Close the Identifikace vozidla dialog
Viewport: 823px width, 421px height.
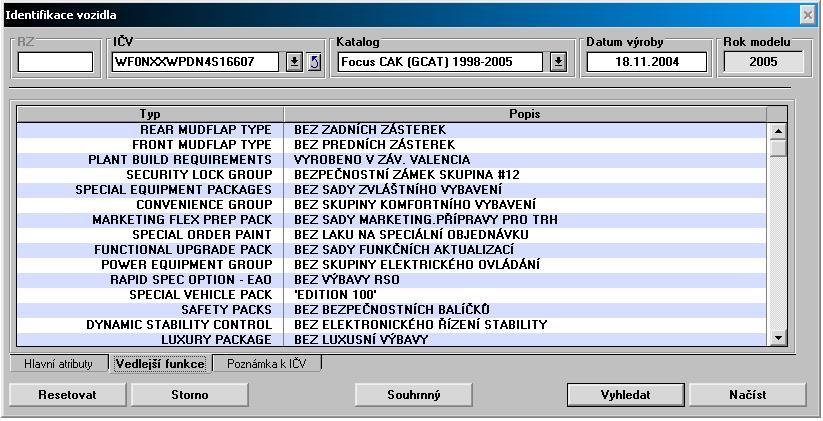click(807, 15)
